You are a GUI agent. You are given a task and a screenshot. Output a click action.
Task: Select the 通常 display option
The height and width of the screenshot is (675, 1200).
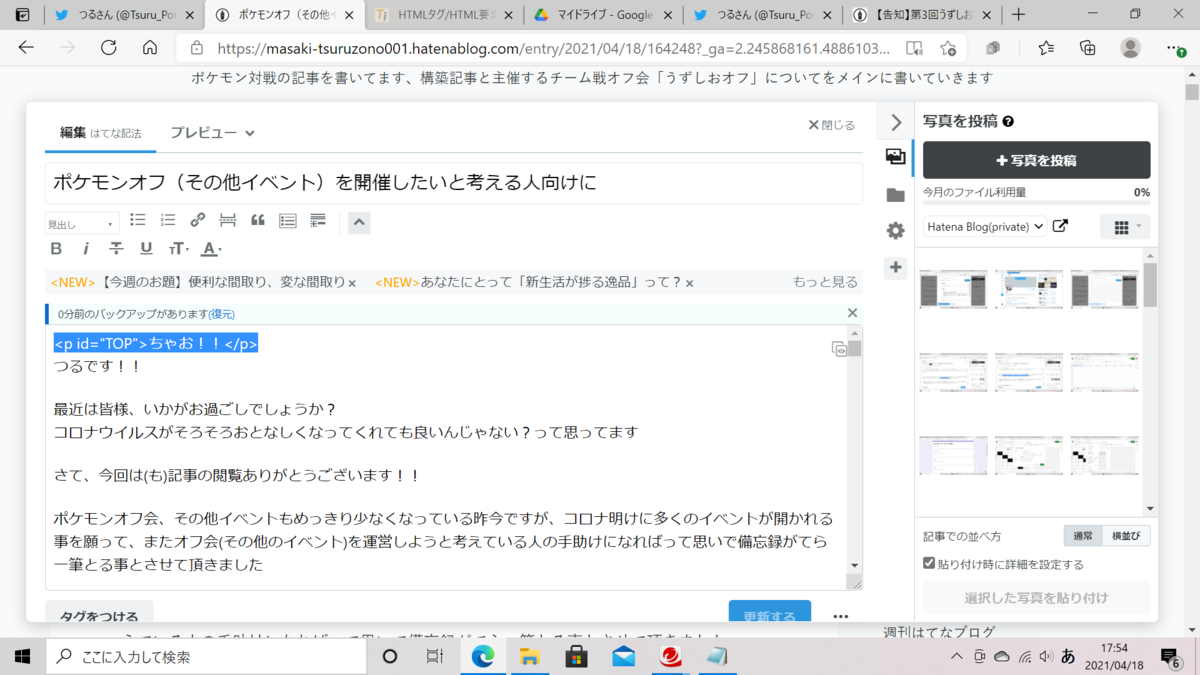click(1082, 535)
